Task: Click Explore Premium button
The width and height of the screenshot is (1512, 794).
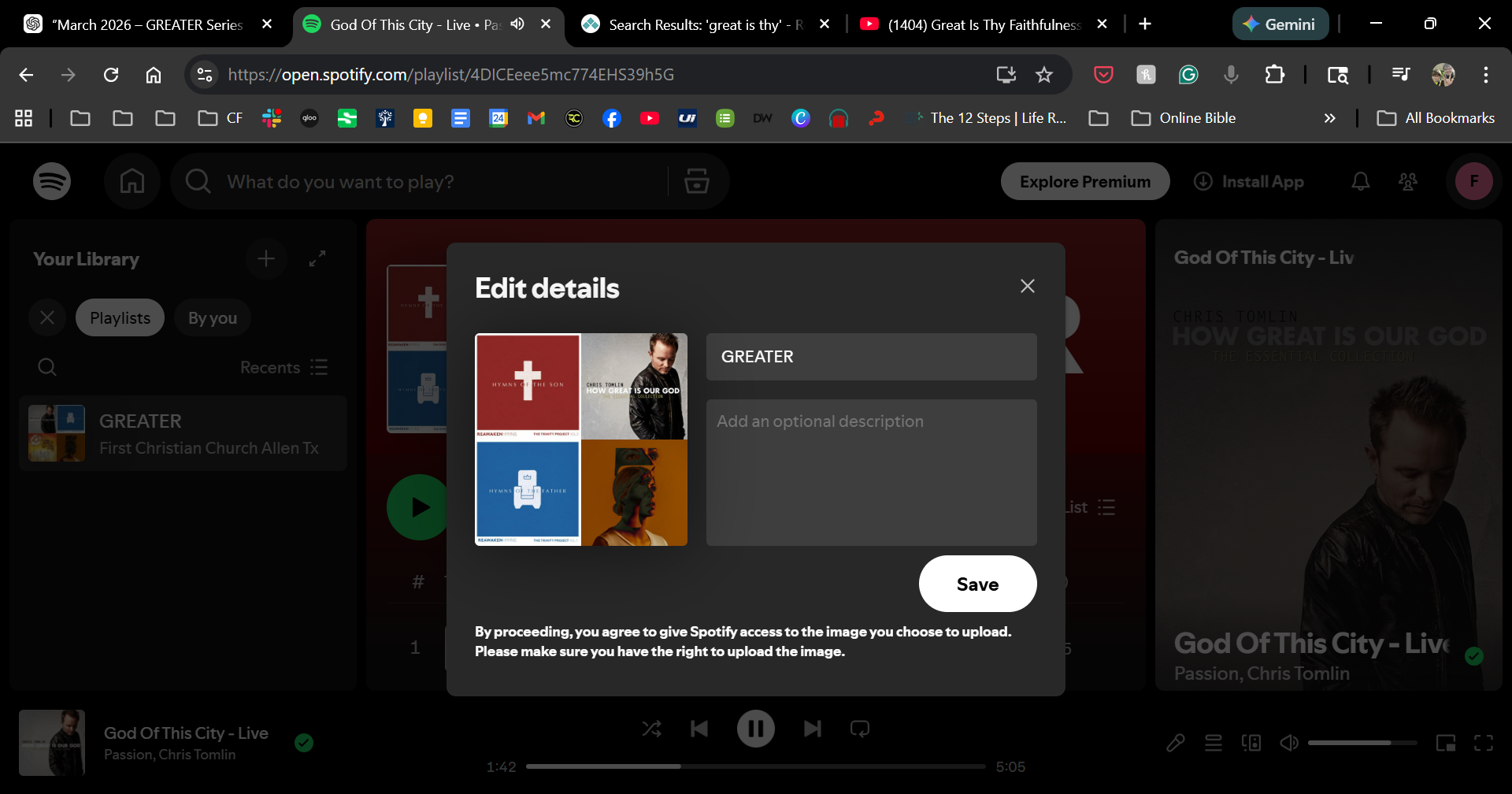Action: coord(1084,182)
